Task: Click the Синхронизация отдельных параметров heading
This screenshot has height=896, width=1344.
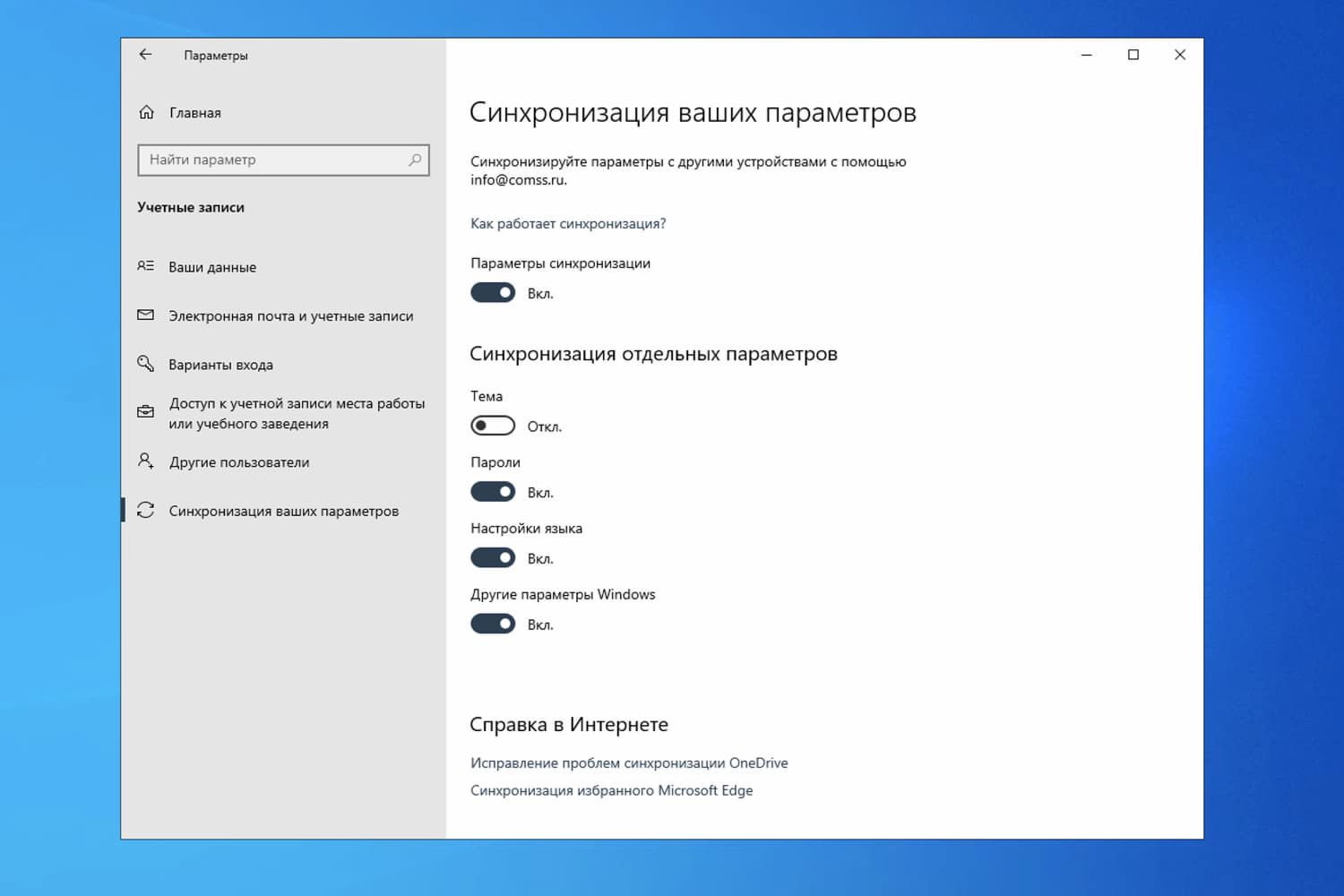Action: click(653, 354)
